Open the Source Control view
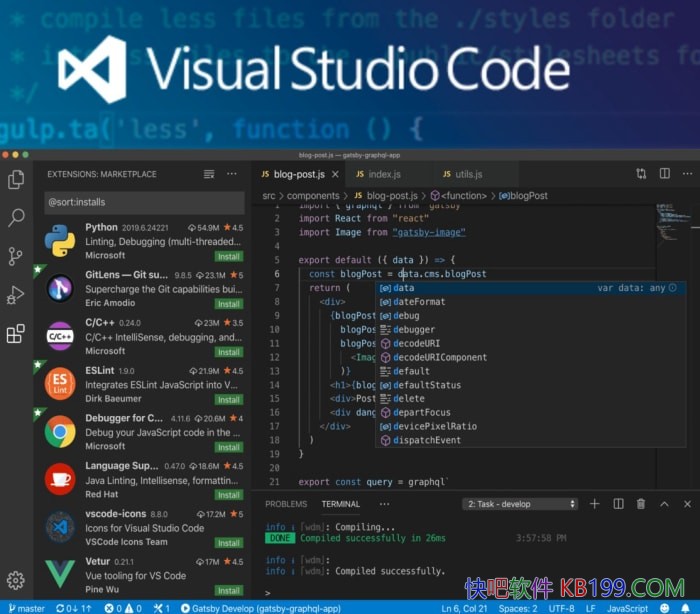This screenshot has width=700, height=614. tap(16, 256)
